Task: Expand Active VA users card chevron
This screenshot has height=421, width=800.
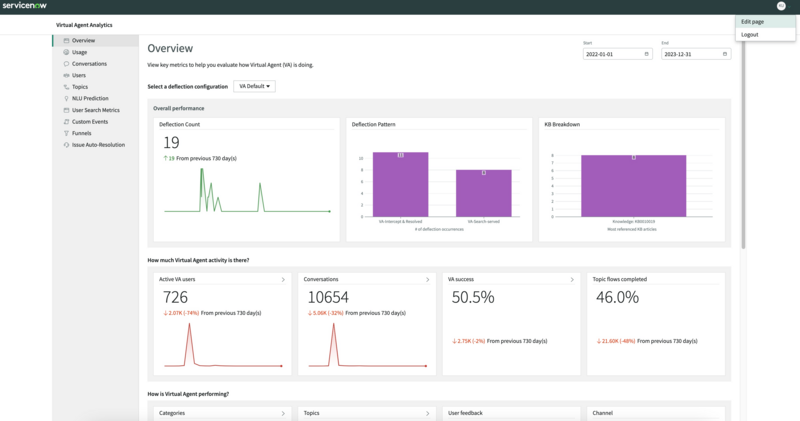Action: (x=283, y=280)
